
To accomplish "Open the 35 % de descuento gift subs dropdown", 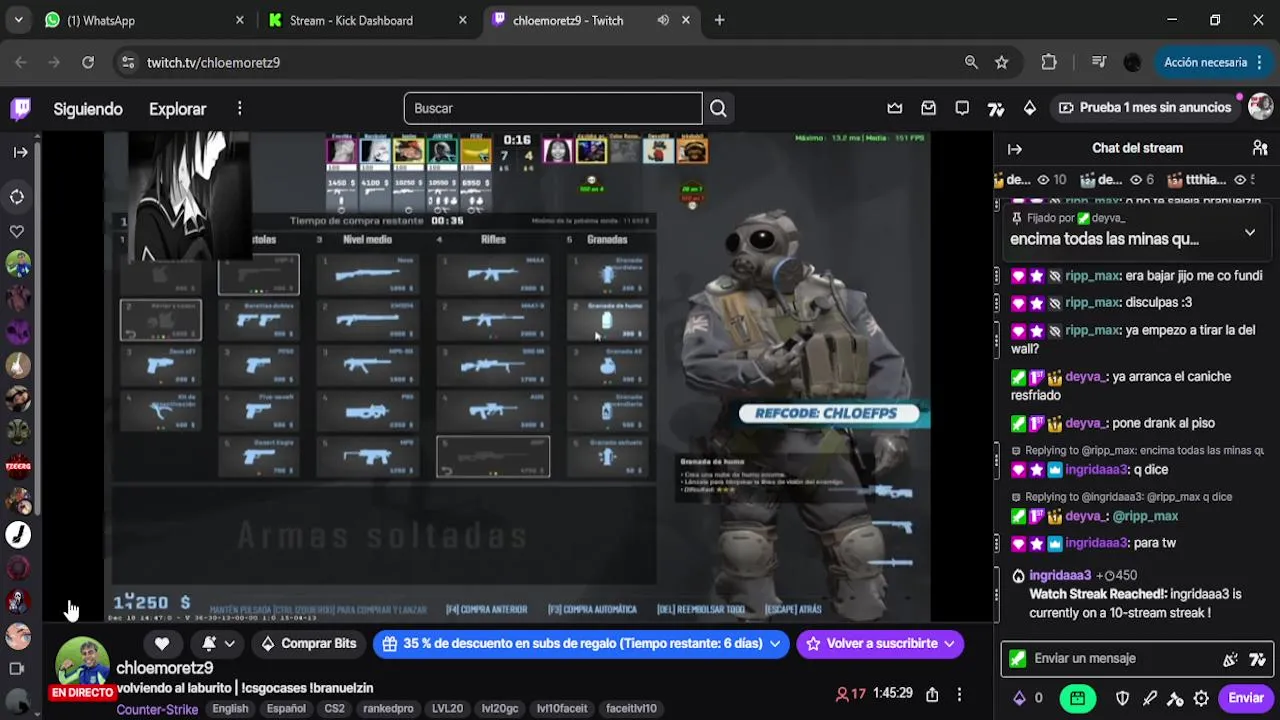I will point(581,644).
